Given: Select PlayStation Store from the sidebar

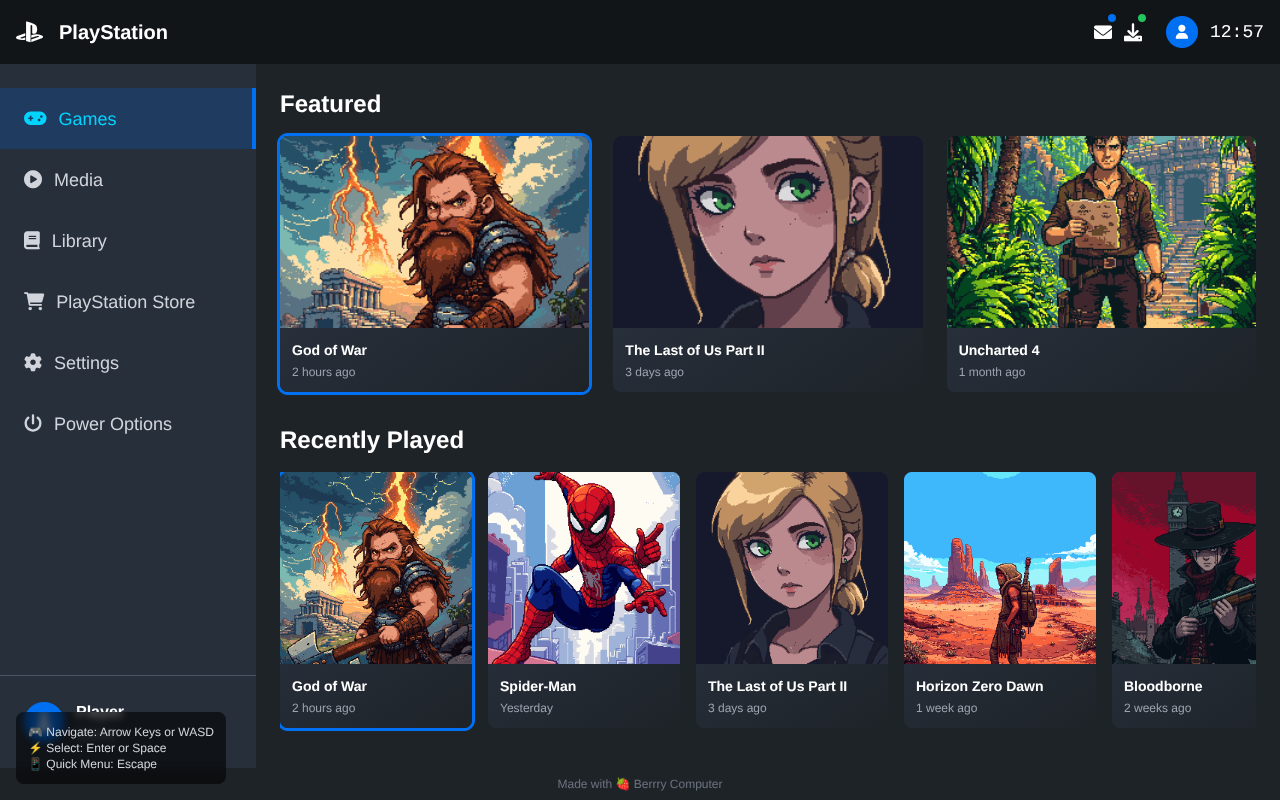Looking at the screenshot, I should 125,301.
